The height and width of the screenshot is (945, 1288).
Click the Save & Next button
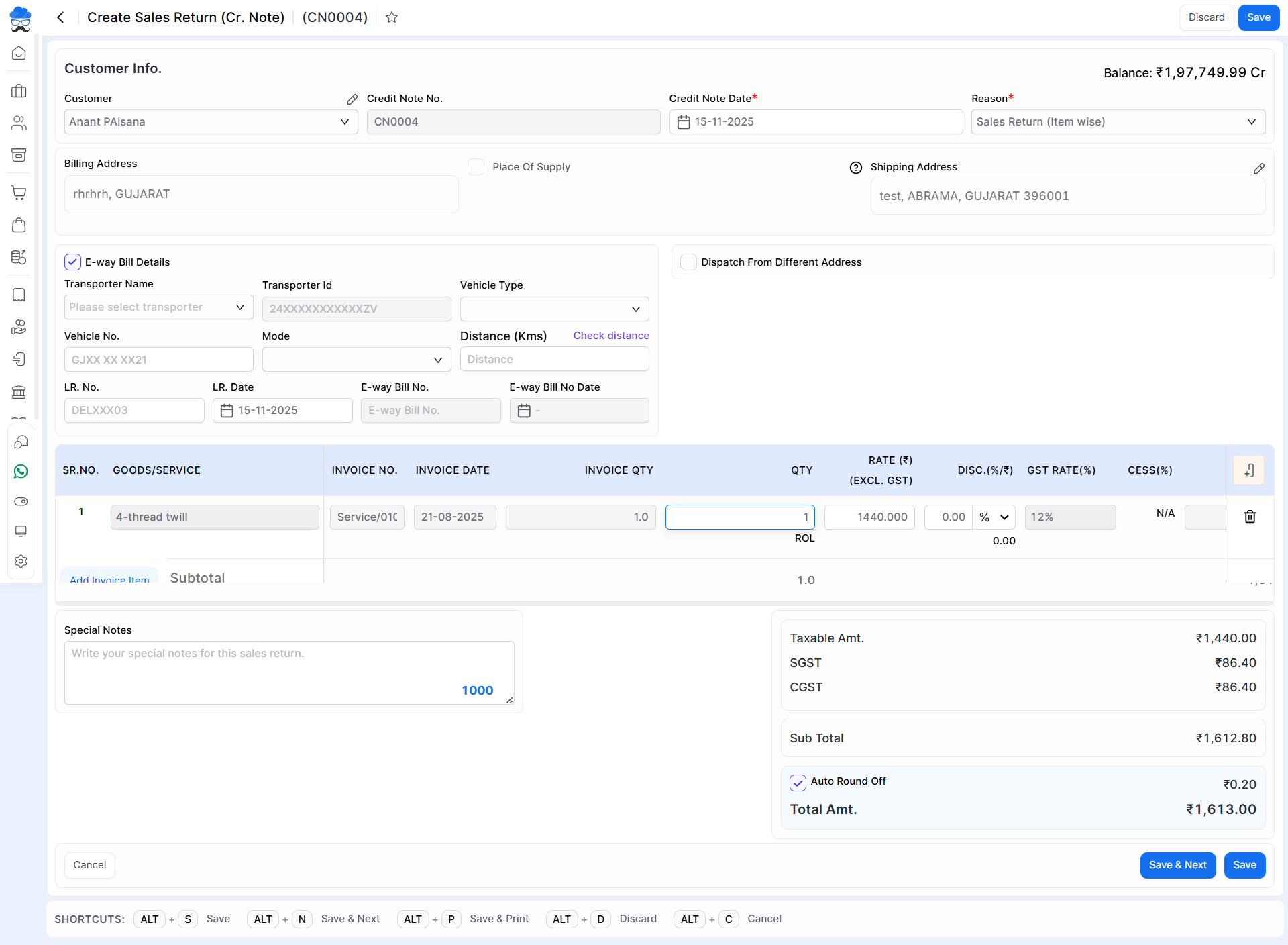[x=1177, y=865]
